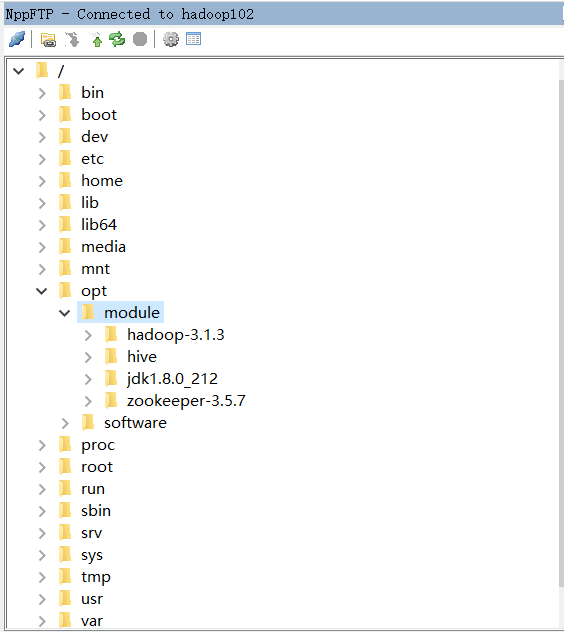
Task: Expand the usr folder arrow
Action: coord(42,599)
